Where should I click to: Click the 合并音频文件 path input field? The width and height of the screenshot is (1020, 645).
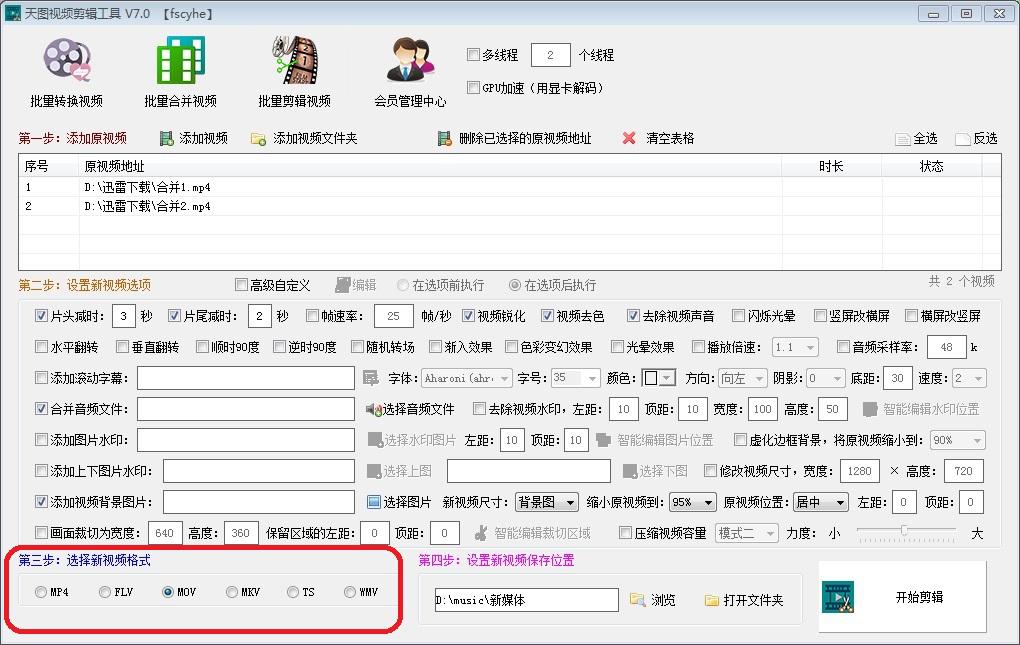pos(246,409)
